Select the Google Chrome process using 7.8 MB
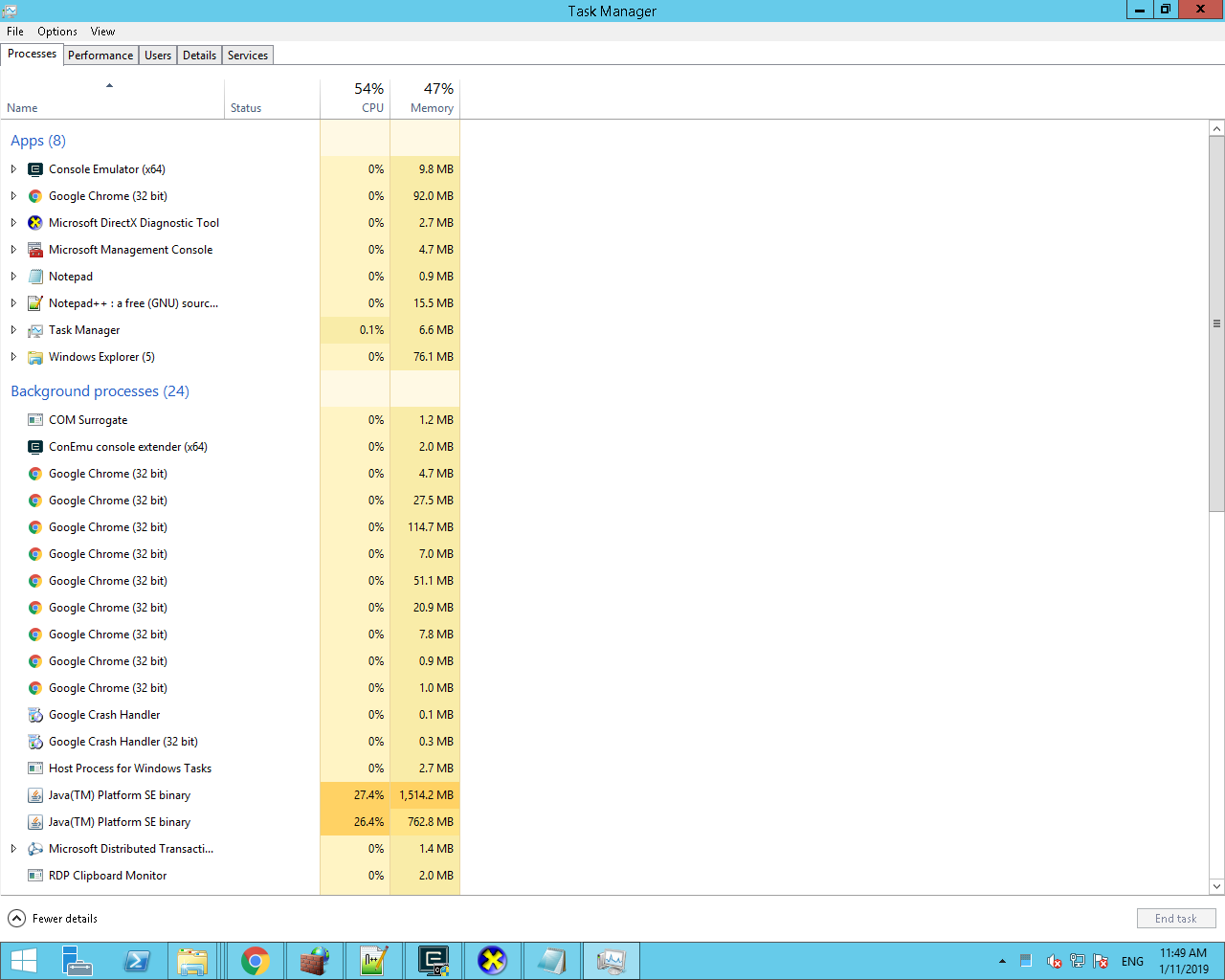Screen dimensions: 1225x980 [230, 635]
